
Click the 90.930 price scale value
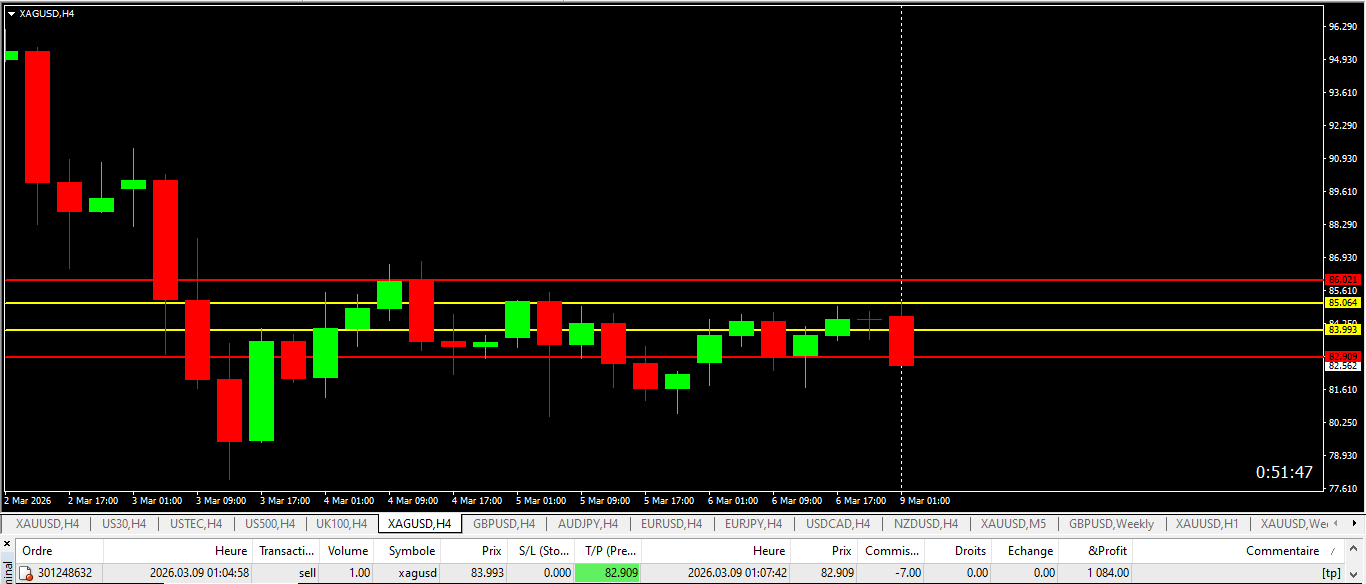point(1342,159)
